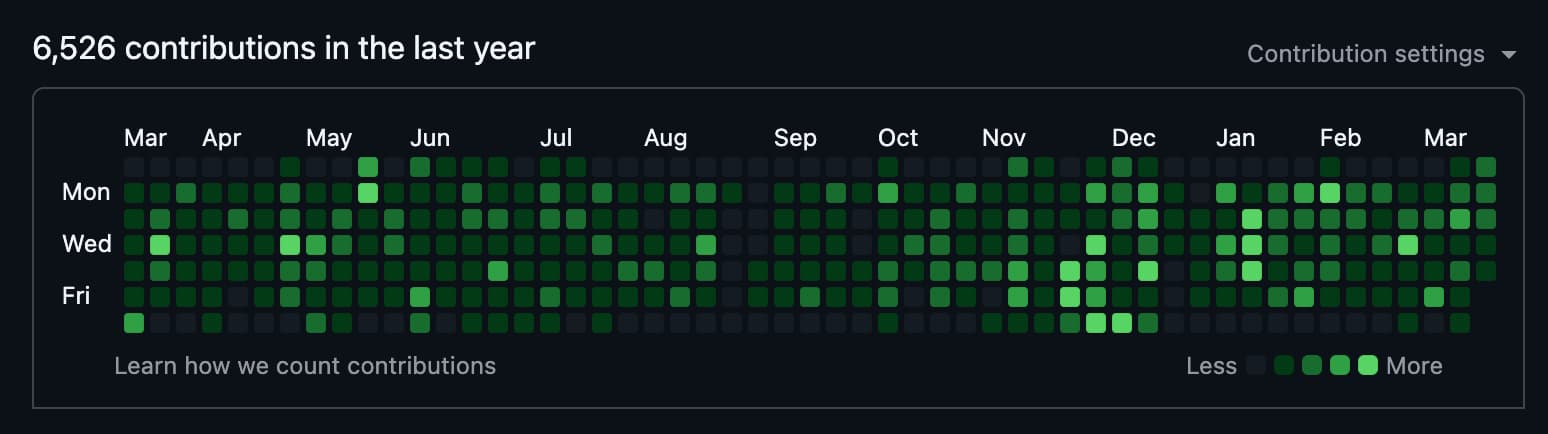Click the Wed weekday label
The height and width of the screenshot is (434, 1548).
pyautogui.click(x=86, y=244)
